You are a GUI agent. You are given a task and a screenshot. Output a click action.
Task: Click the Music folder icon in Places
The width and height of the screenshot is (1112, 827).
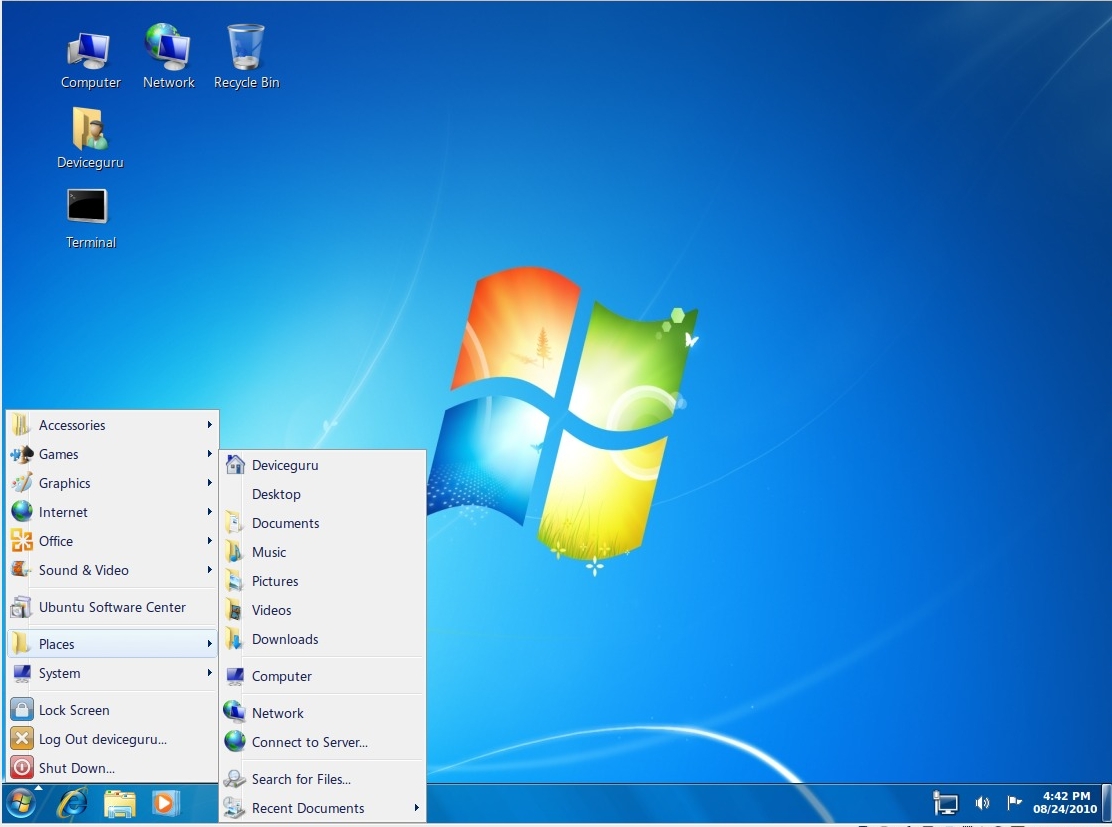tap(234, 552)
